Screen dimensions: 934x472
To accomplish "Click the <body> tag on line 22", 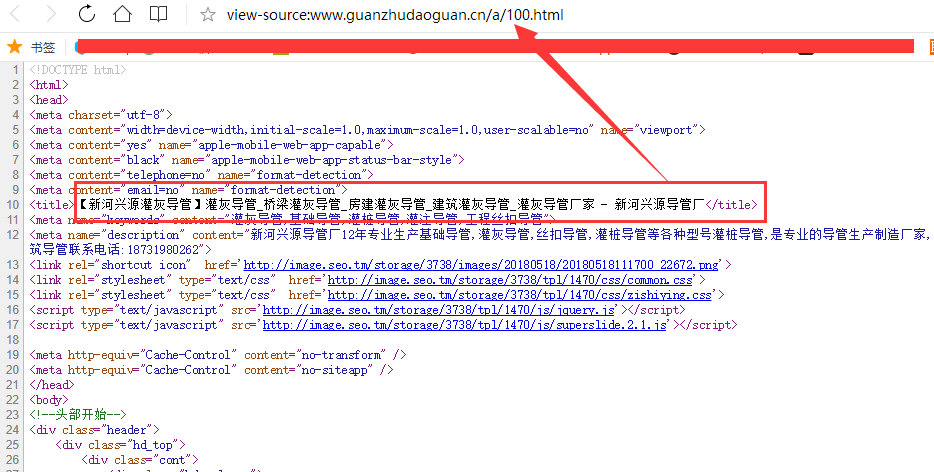I will tap(49, 399).
